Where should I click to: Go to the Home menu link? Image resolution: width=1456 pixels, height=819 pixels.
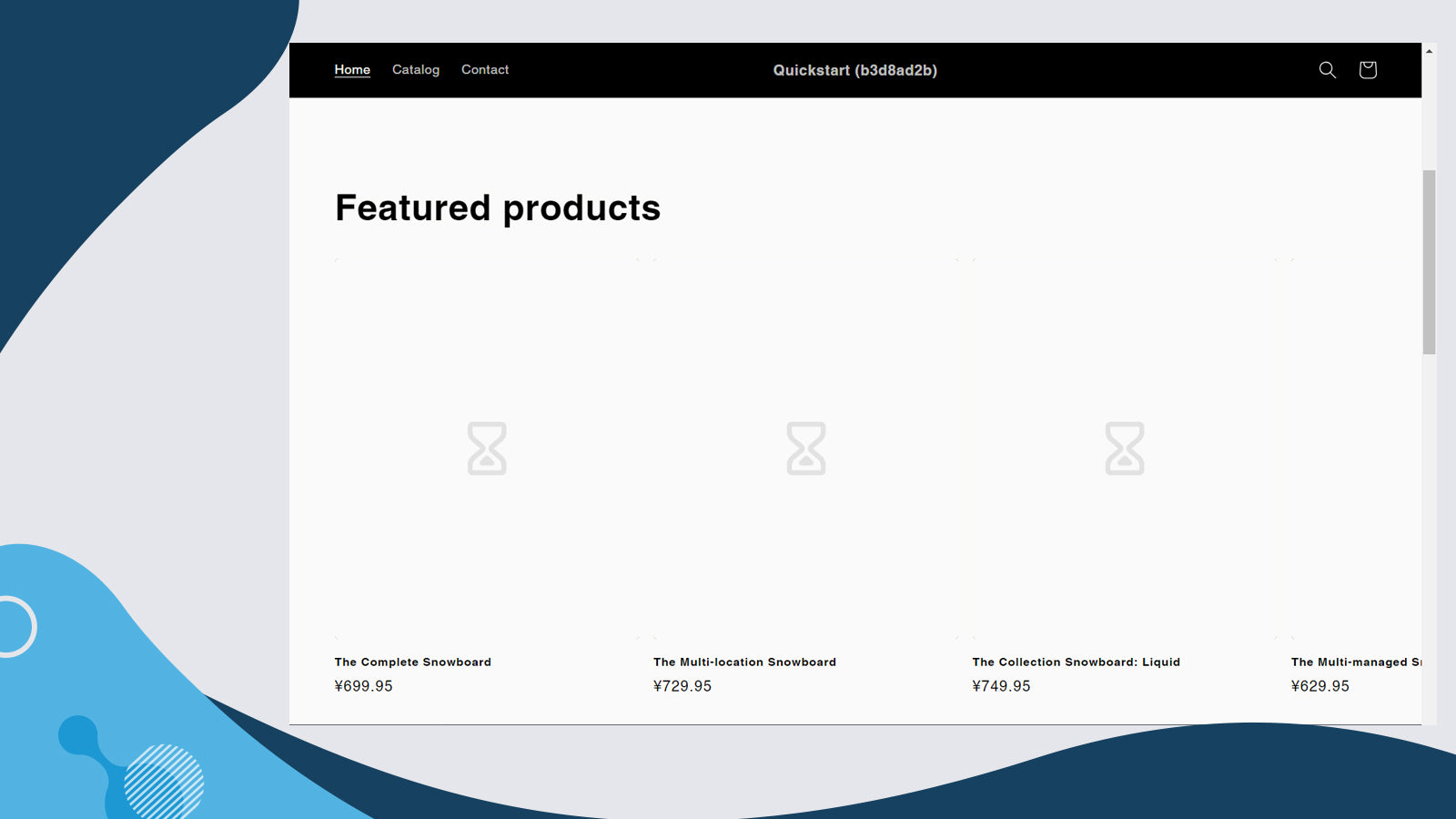(x=352, y=70)
